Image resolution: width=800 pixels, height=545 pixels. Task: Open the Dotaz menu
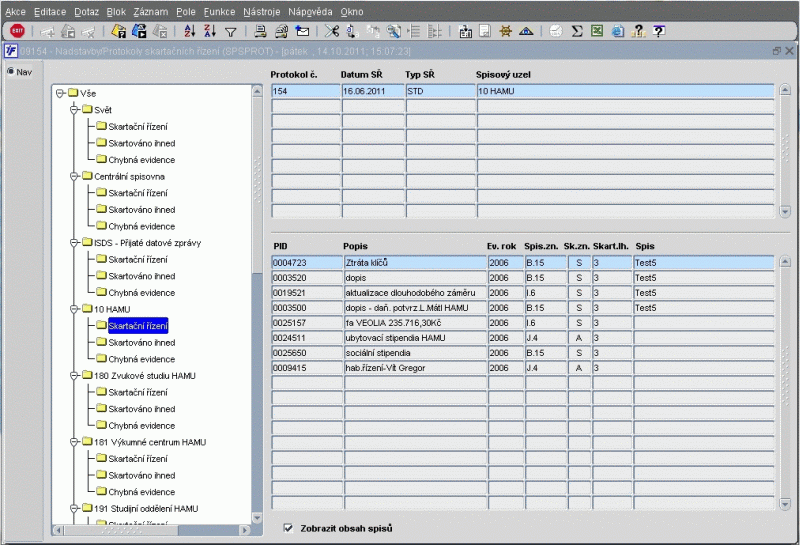(x=87, y=12)
